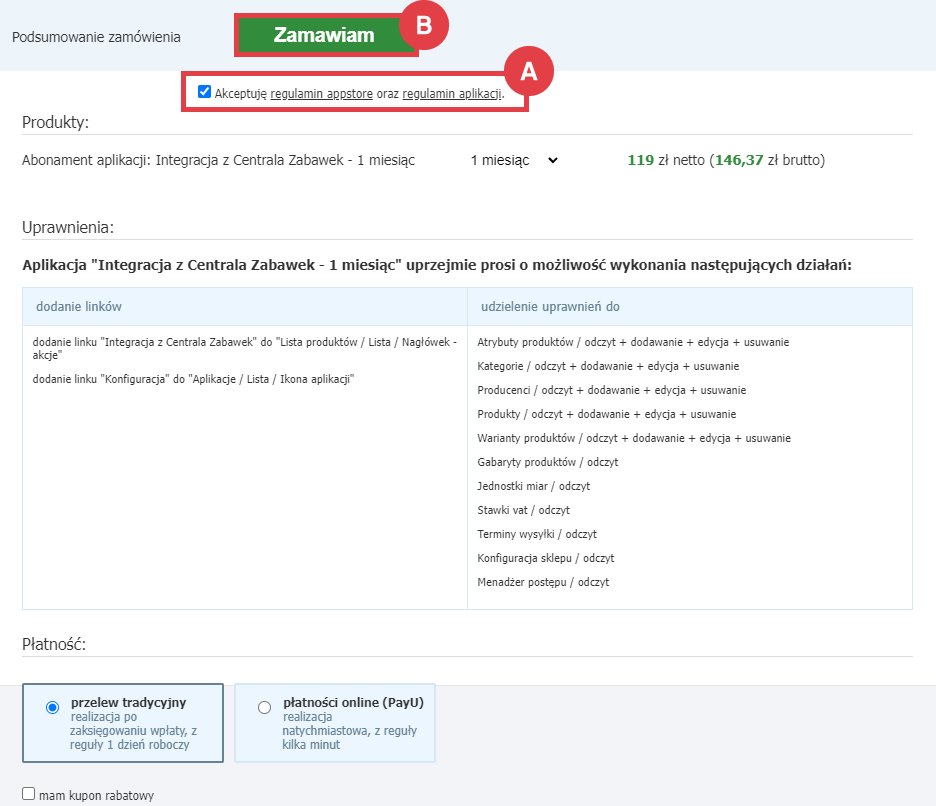This screenshot has height=806, width=936.
Task: Select the "przelew tradycyjny" payment option
Action: [x=51, y=705]
